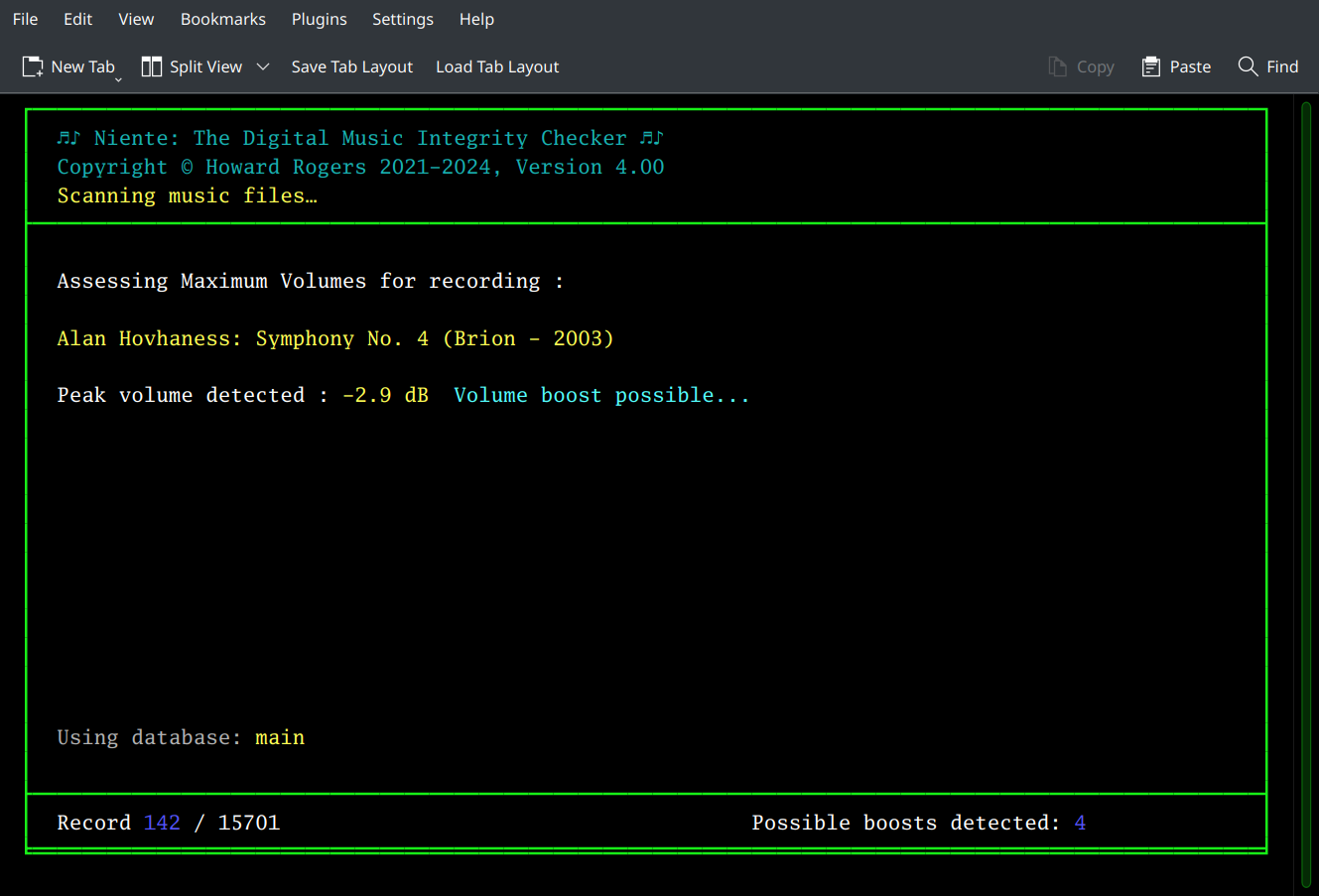The height and width of the screenshot is (896, 1319).
Task: Click the Save Tab Layout button
Action: click(352, 66)
